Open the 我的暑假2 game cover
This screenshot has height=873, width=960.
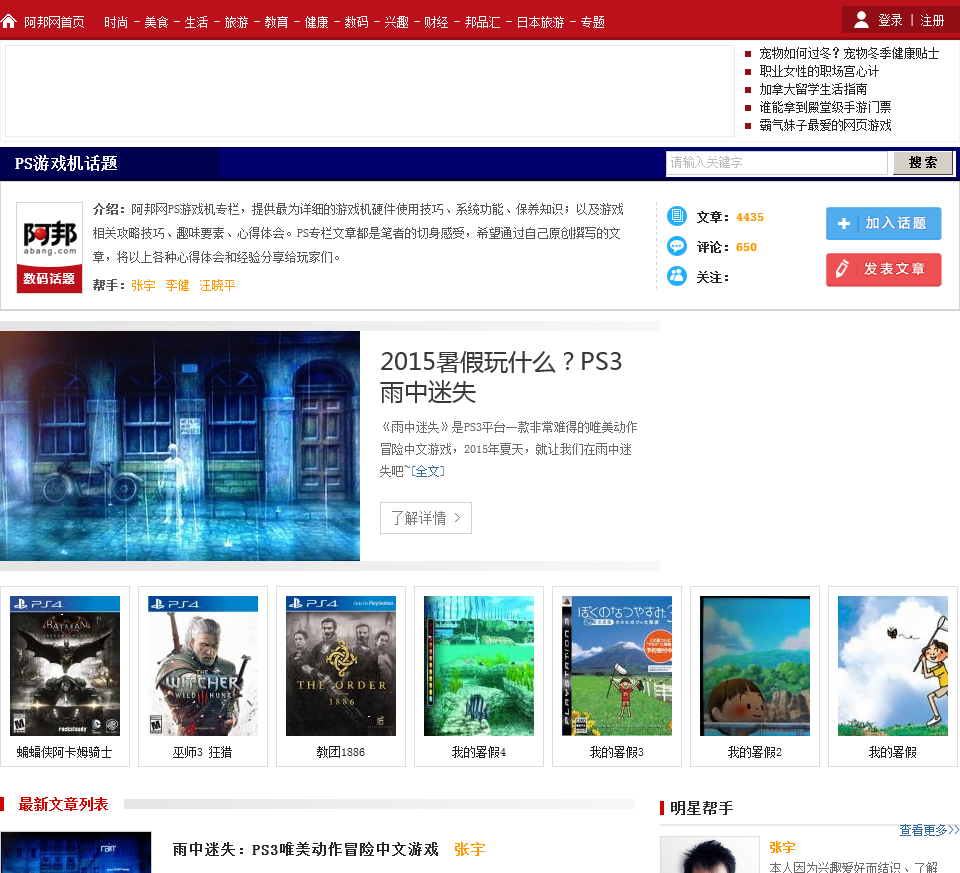pyautogui.click(x=755, y=666)
